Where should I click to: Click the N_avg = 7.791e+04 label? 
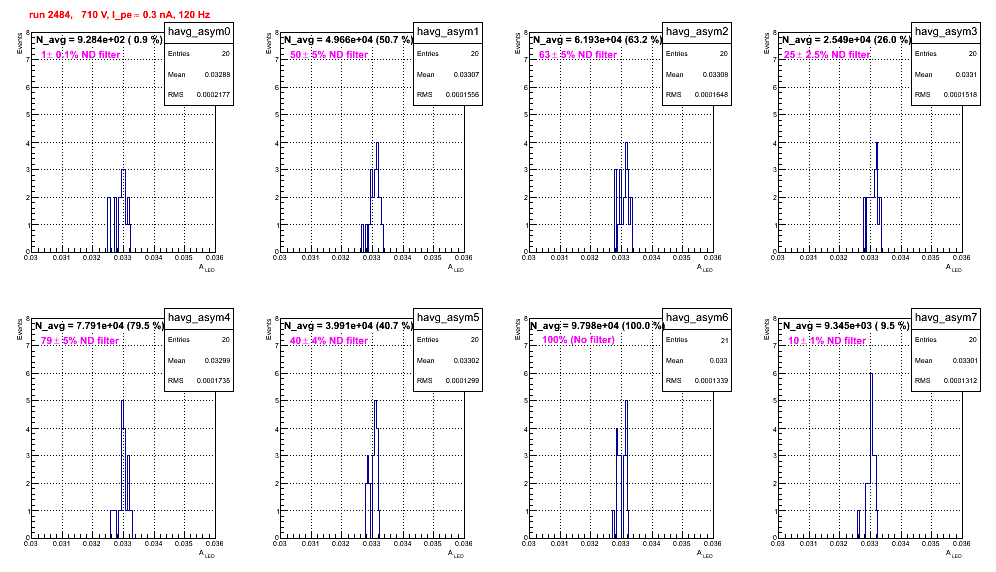coord(99,325)
